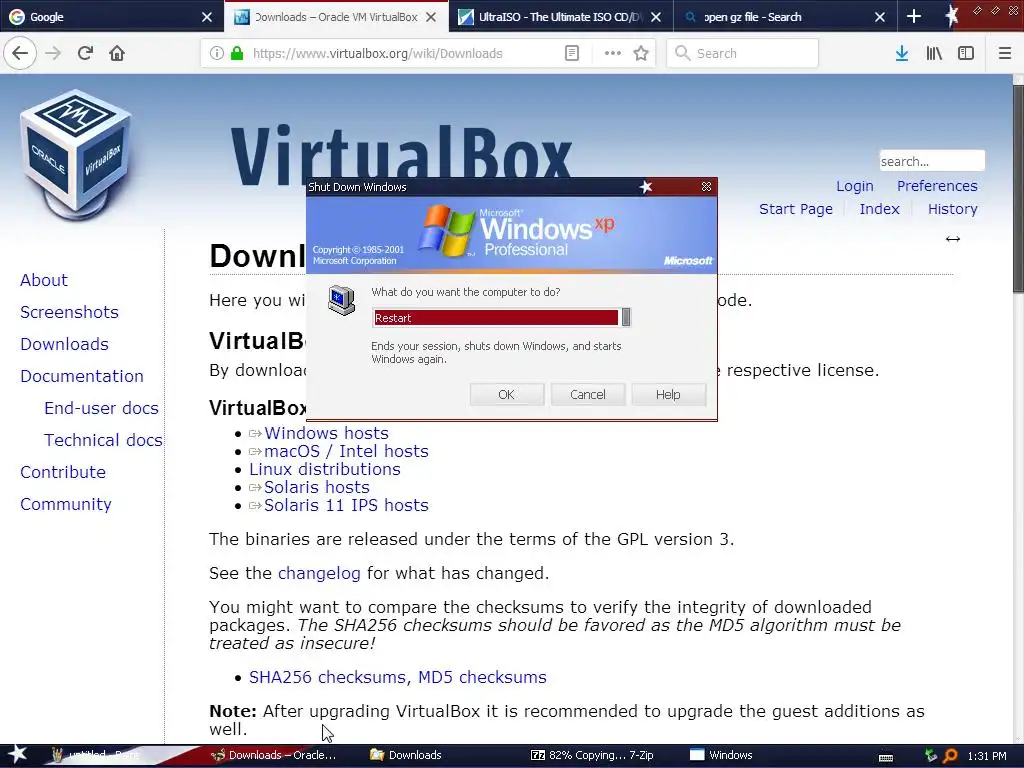Open the Community sidebar link
The image size is (1024, 768).
tap(65, 504)
